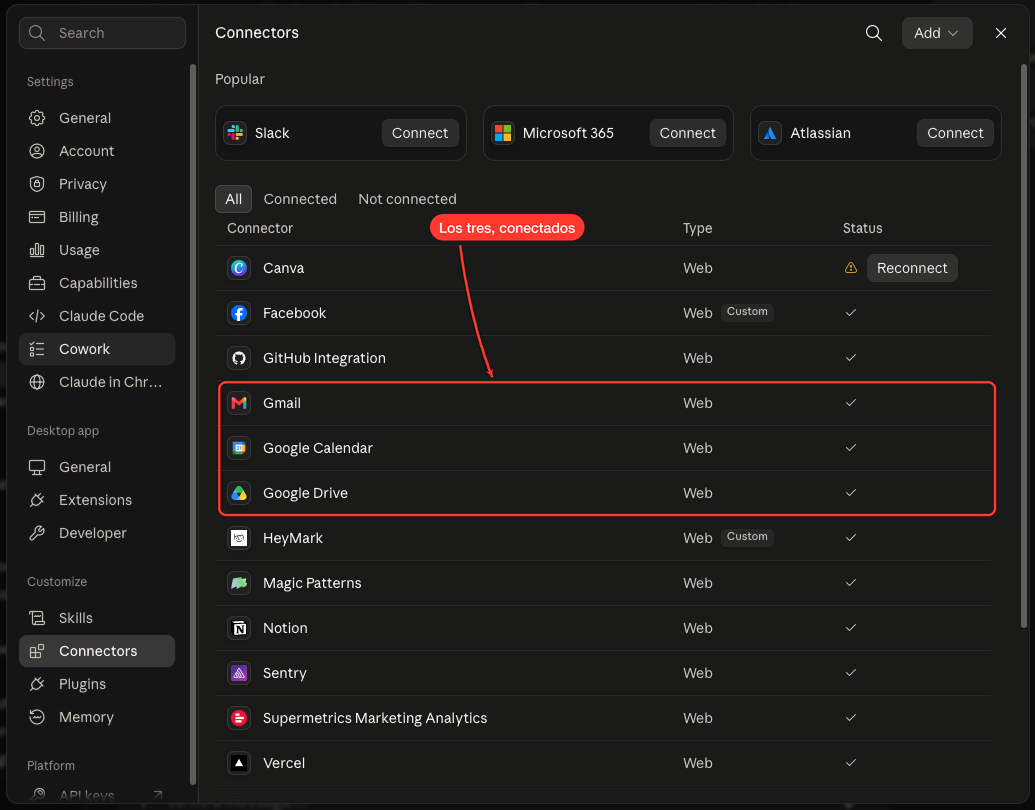Click the connectors list scrollbar
This screenshot has width=1035, height=810.
1024,345
